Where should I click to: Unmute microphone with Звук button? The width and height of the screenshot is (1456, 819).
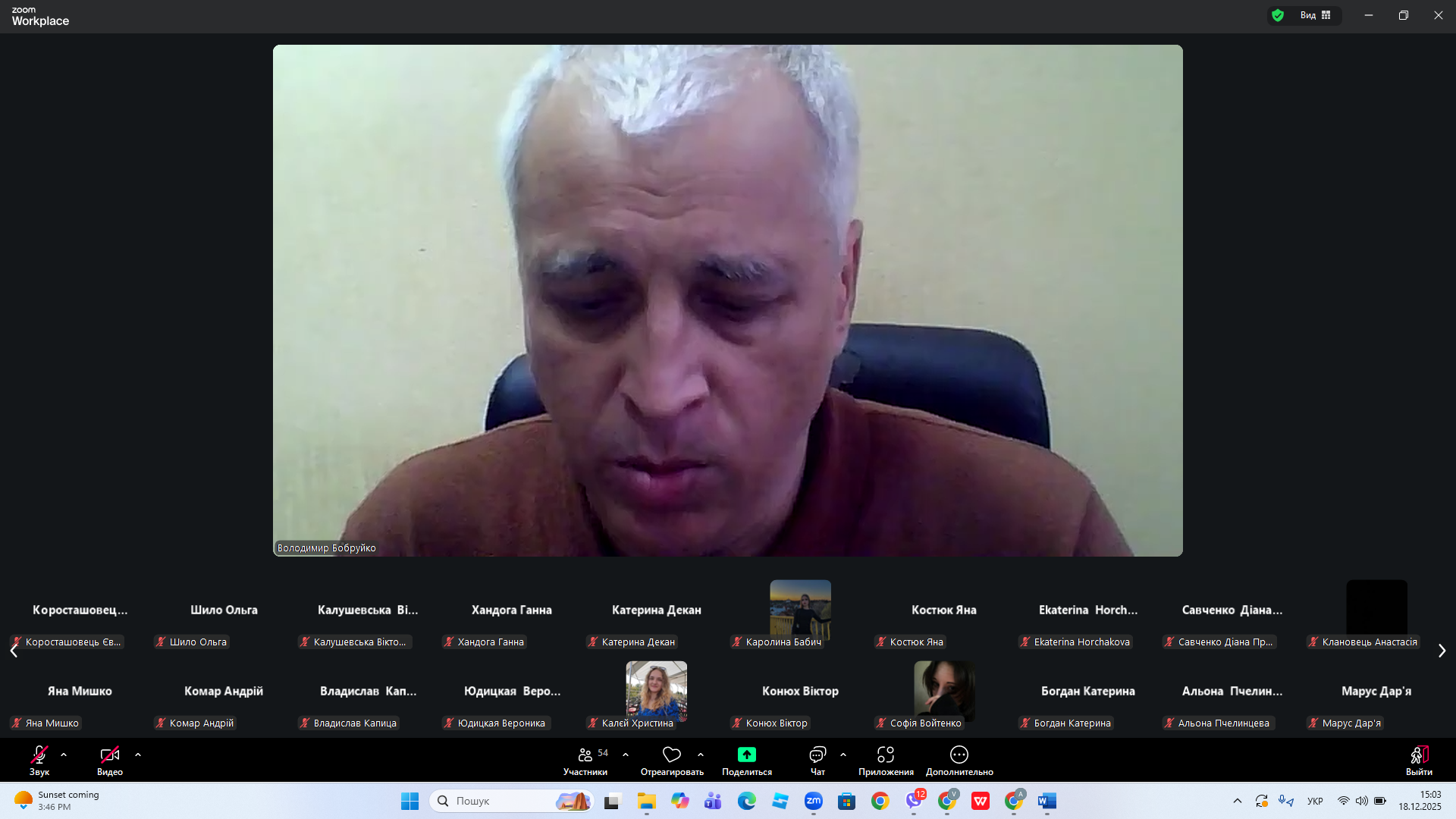[x=39, y=755]
